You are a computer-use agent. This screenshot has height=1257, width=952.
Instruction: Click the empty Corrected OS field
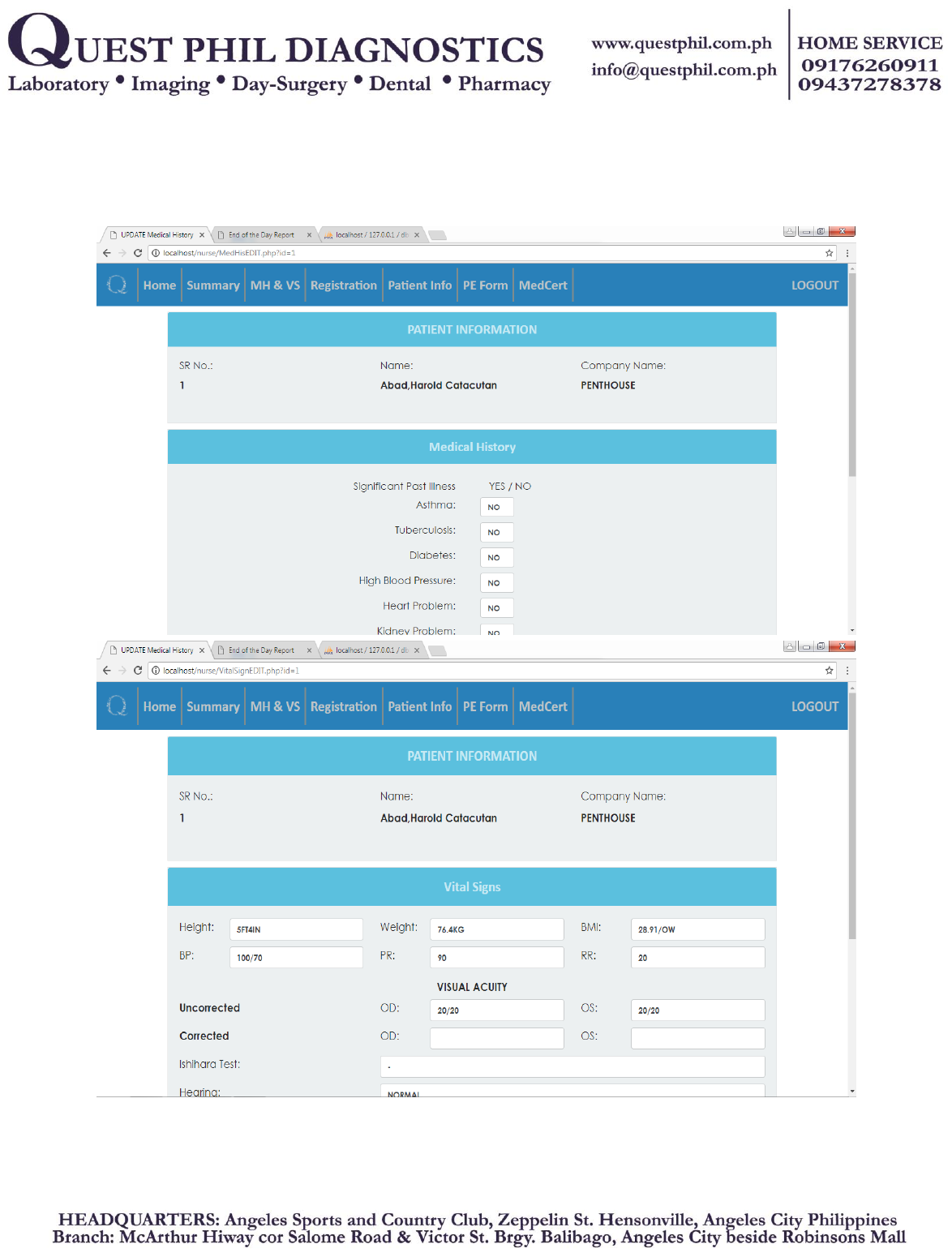(698, 1038)
